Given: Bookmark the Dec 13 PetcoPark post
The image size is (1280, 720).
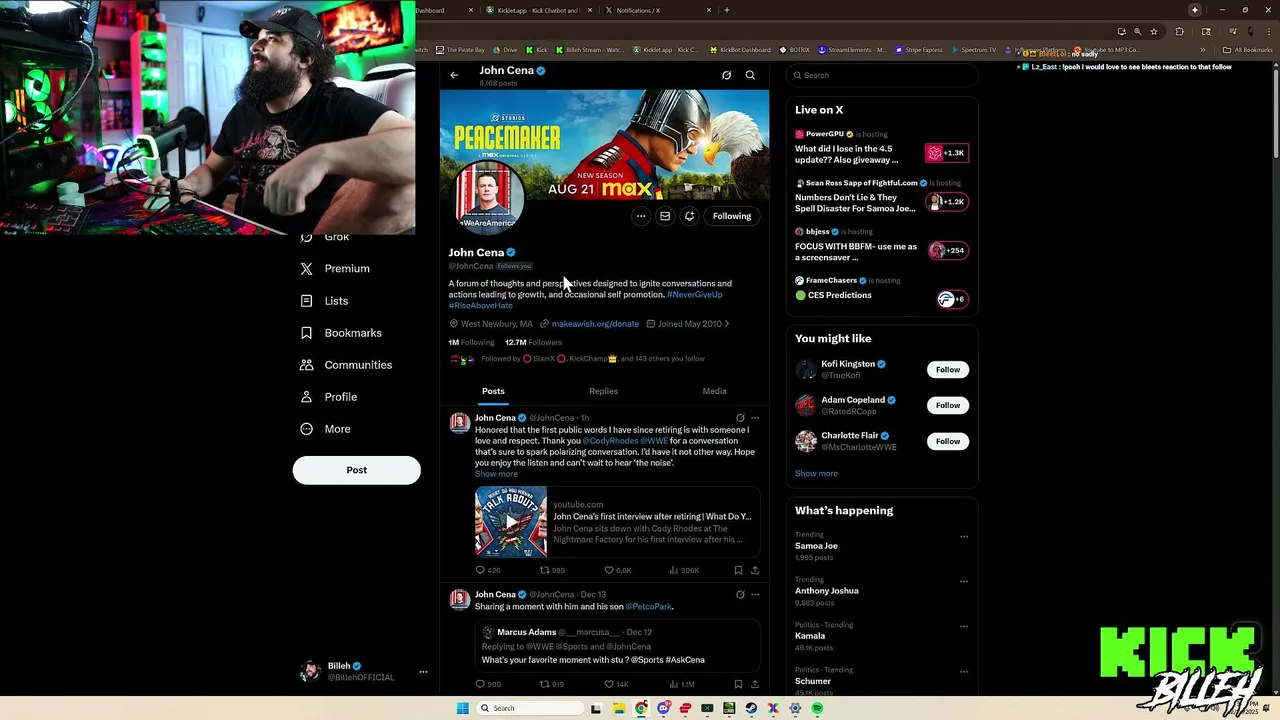Looking at the screenshot, I should [738, 684].
